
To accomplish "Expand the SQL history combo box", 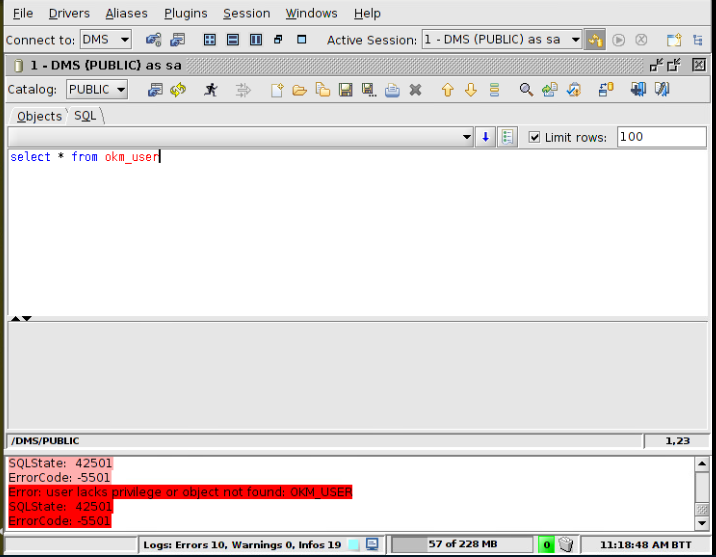I will pos(466,137).
